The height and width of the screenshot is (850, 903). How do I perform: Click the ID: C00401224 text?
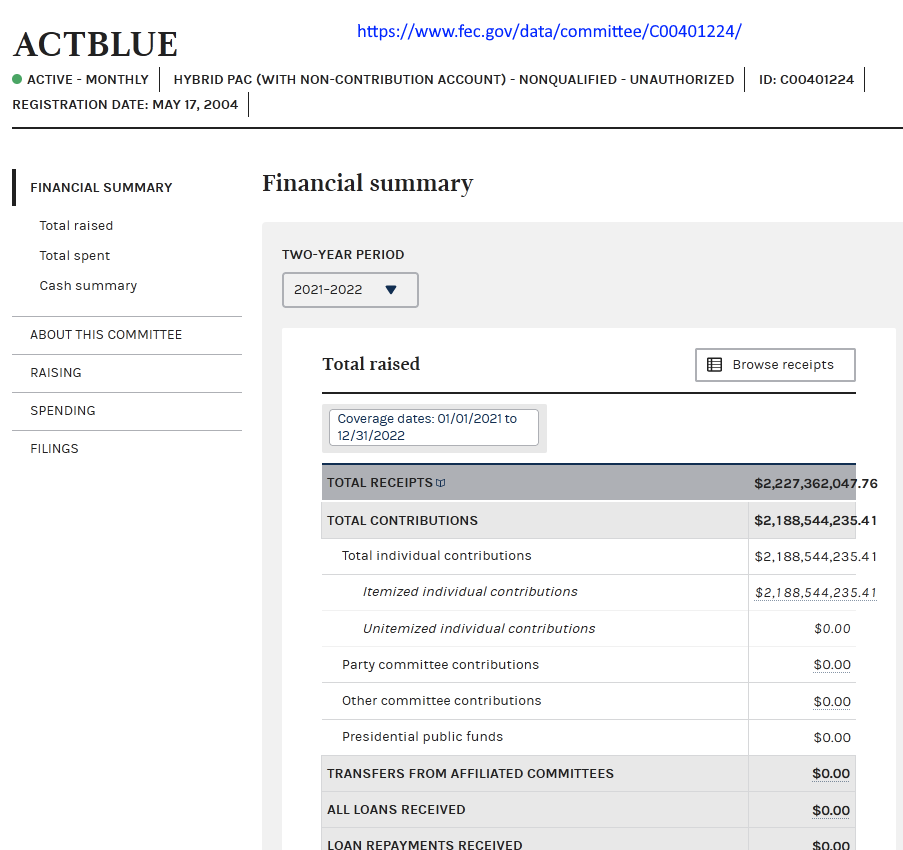(x=806, y=79)
